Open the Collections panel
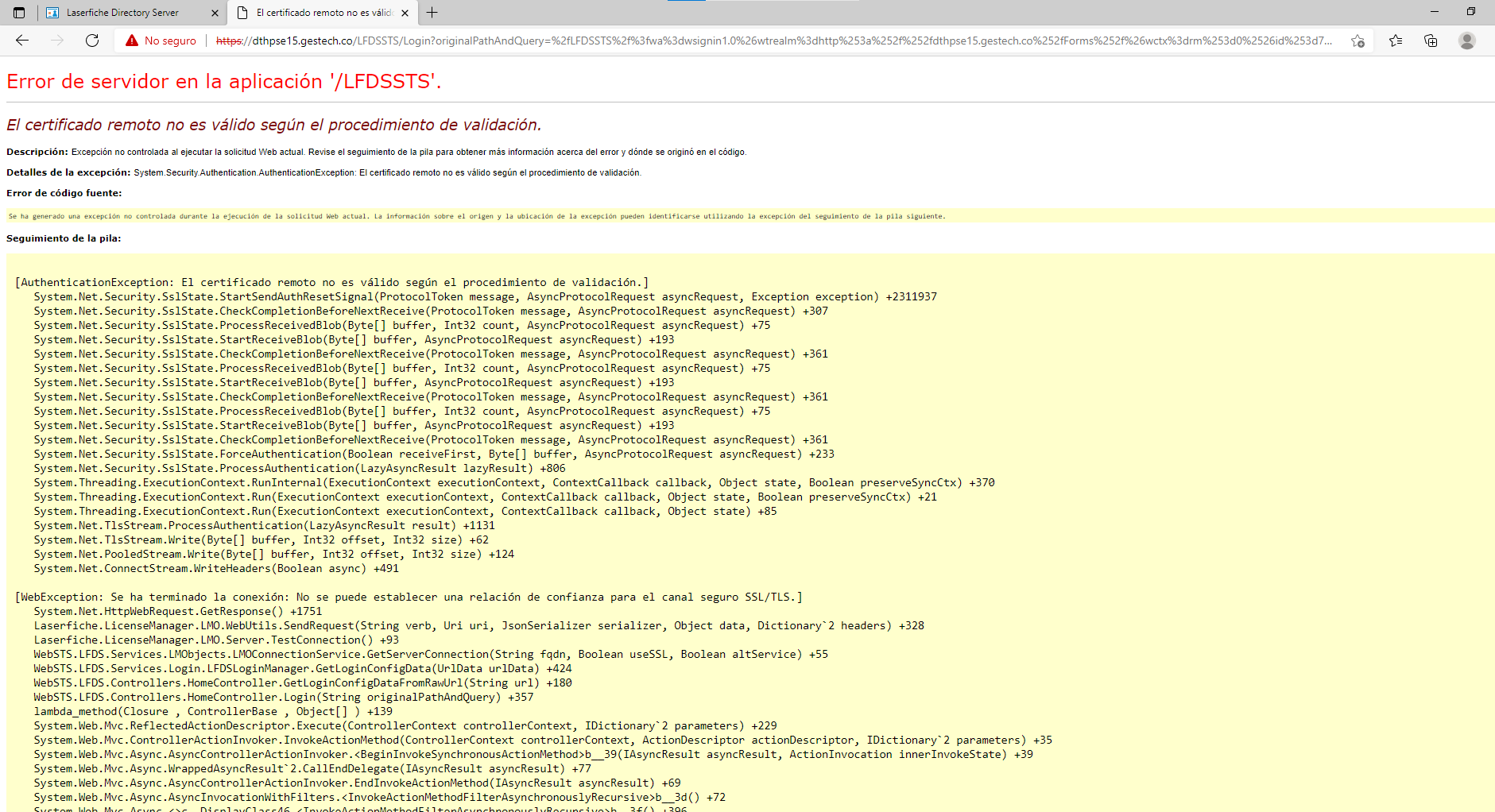 pyautogui.click(x=1431, y=41)
